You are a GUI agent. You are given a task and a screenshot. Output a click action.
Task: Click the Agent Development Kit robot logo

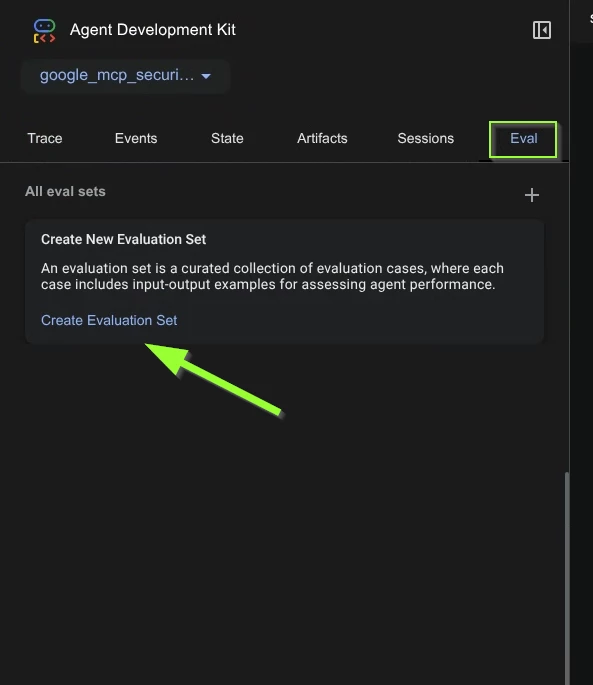pos(45,31)
